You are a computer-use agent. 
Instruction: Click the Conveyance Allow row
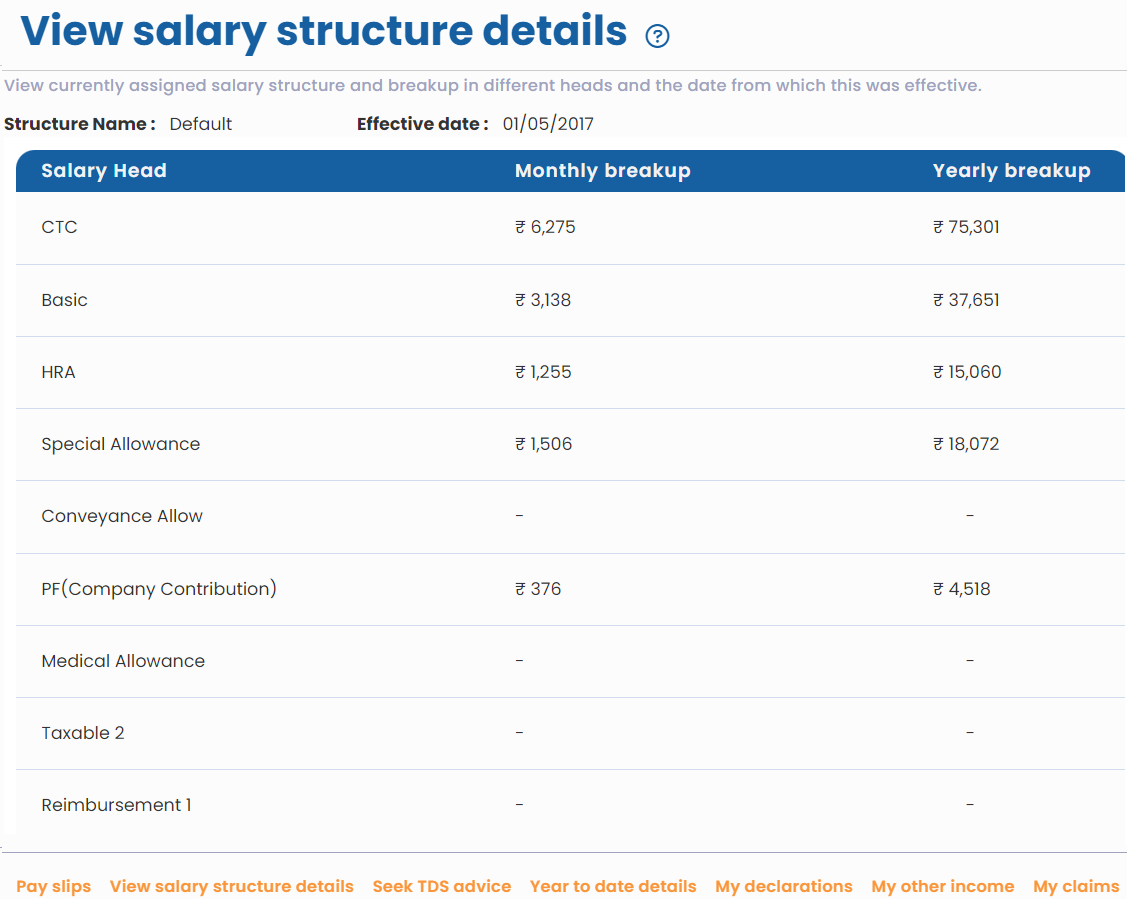(122, 516)
